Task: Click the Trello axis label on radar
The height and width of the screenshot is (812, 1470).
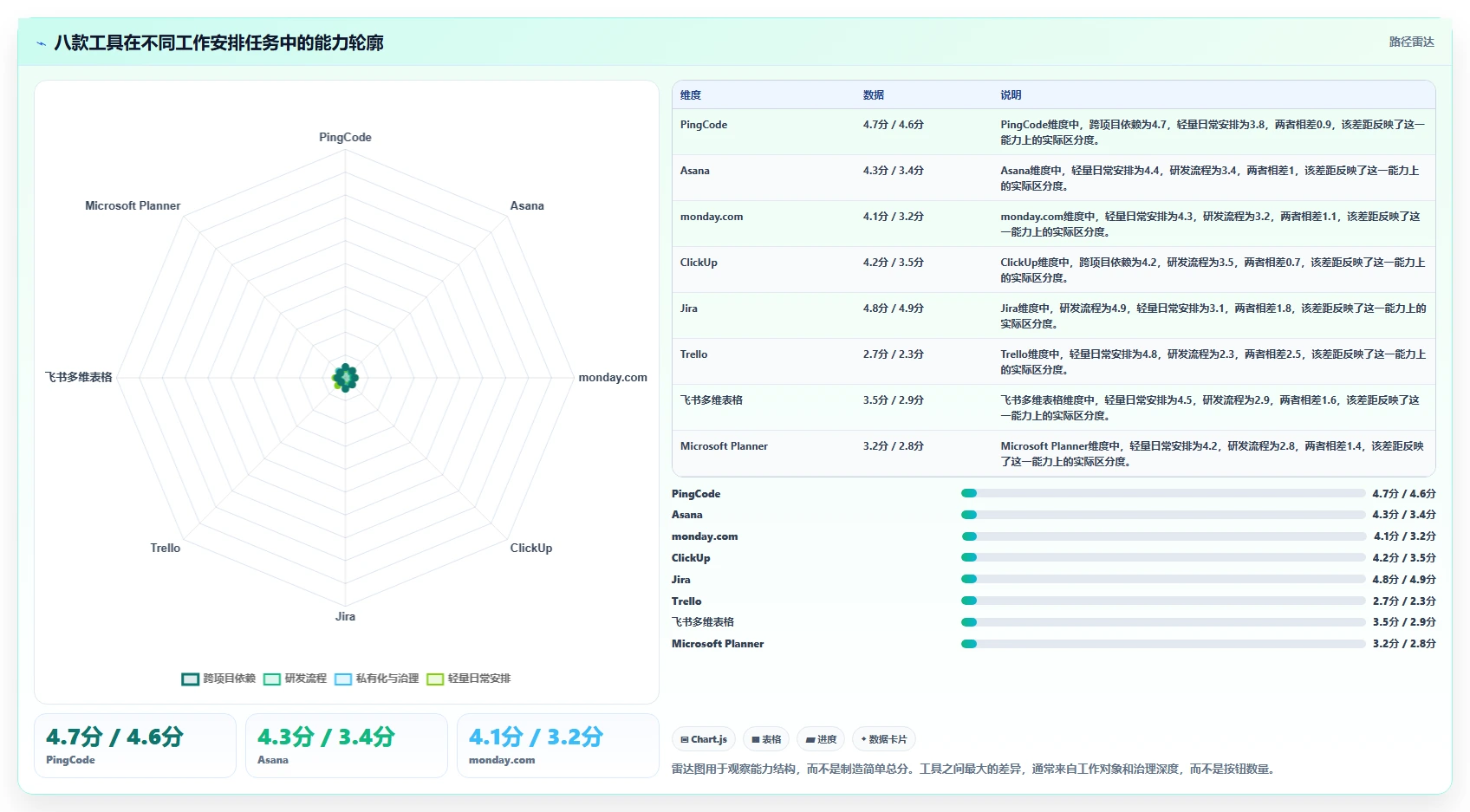Action: pyautogui.click(x=166, y=548)
